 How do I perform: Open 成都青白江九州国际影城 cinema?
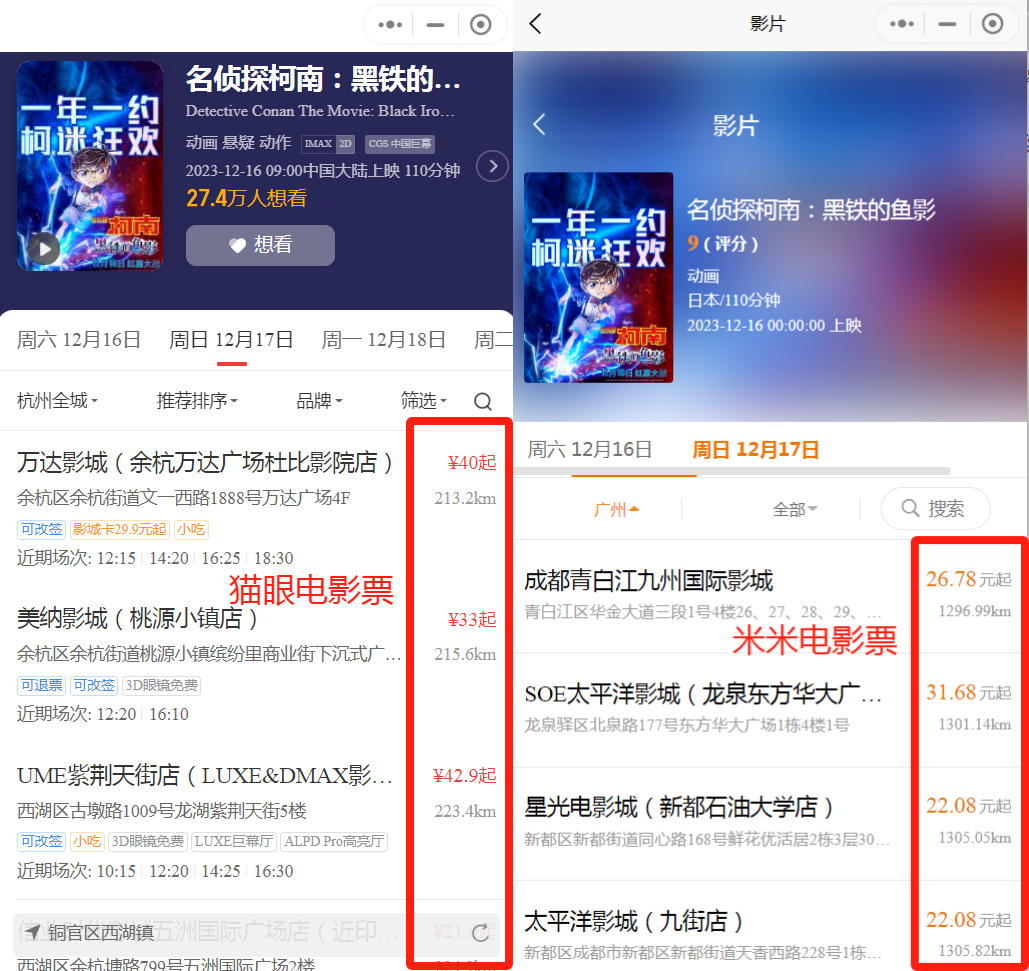pyautogui.click(x=648, y=581)
